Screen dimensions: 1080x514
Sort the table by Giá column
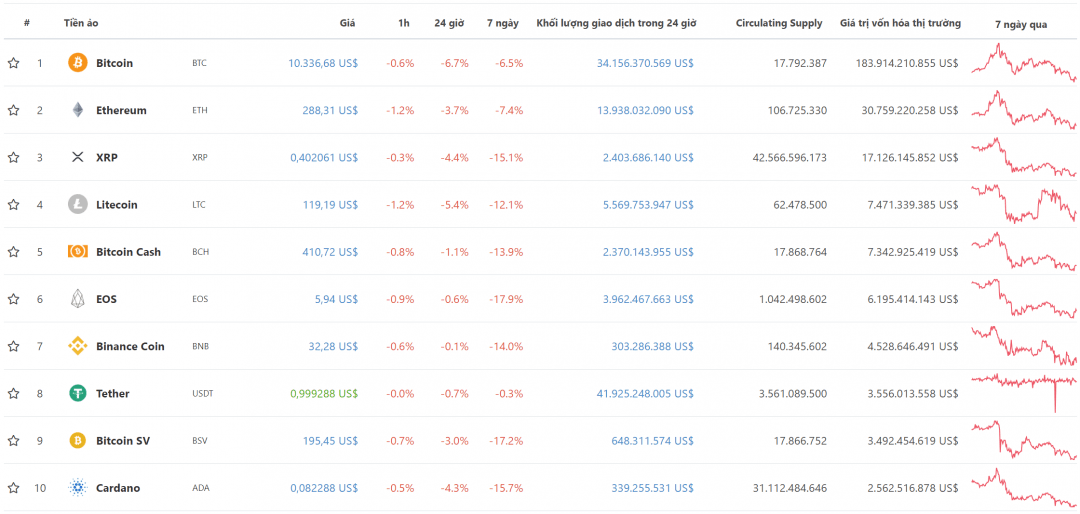click(x=347, y=23)
